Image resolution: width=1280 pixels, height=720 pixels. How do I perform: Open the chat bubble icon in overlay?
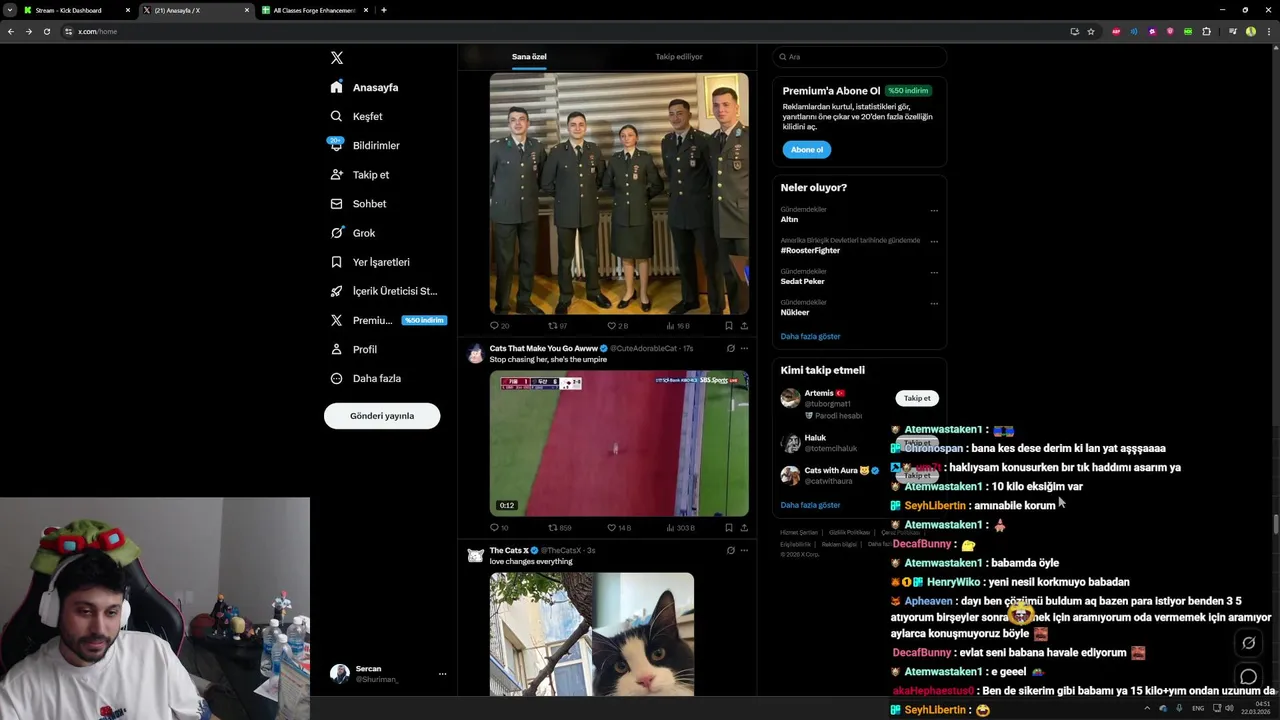click(x=1248, y=677)
